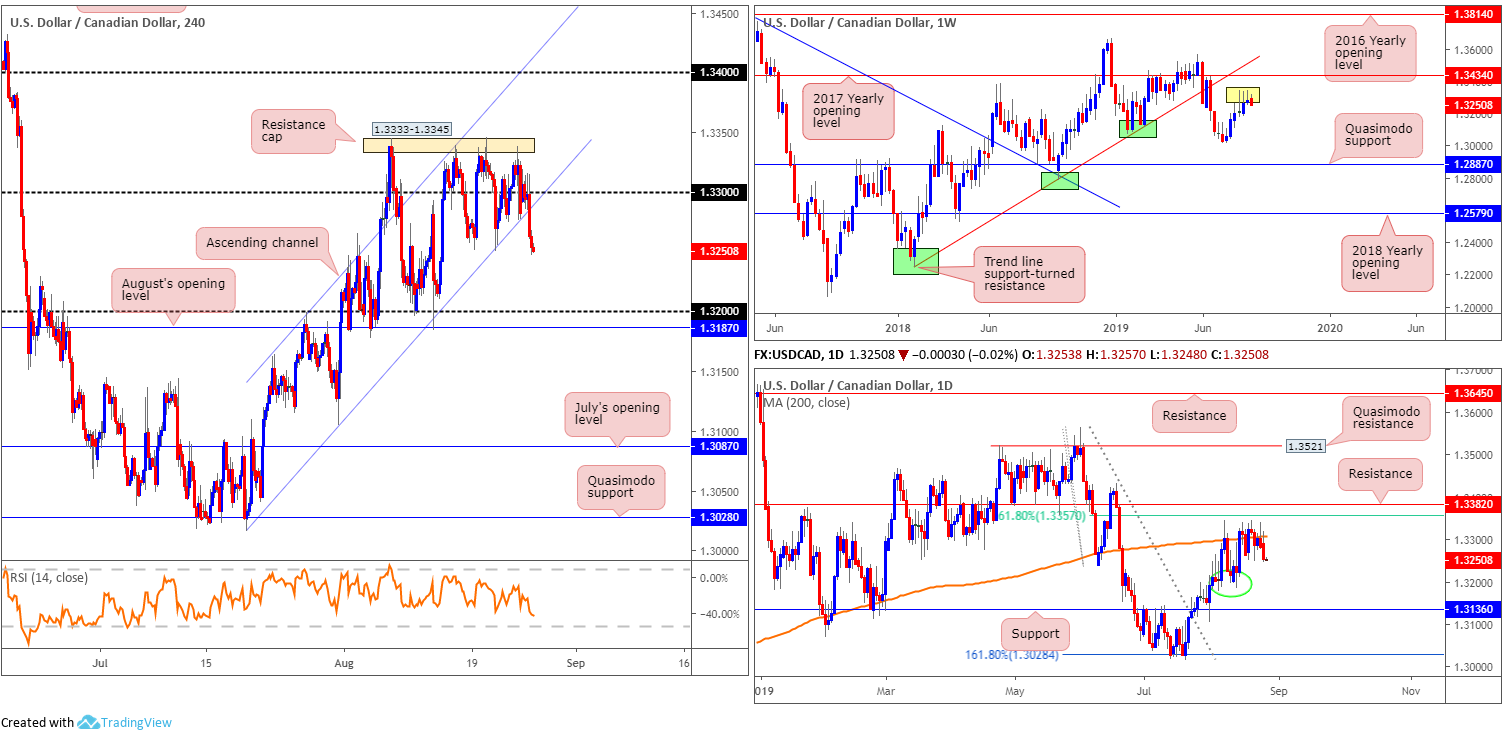The width and height of the screenshot is (1505, 738).
Task: Select 'Resistance' callout above the 1.33820 level
Action: (1379, 473)
